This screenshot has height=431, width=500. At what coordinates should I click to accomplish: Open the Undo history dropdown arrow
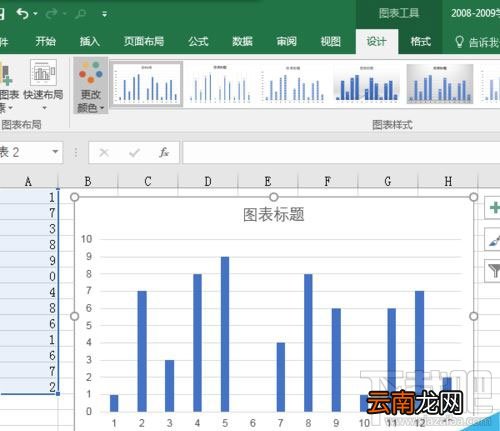tap(35, 14)
